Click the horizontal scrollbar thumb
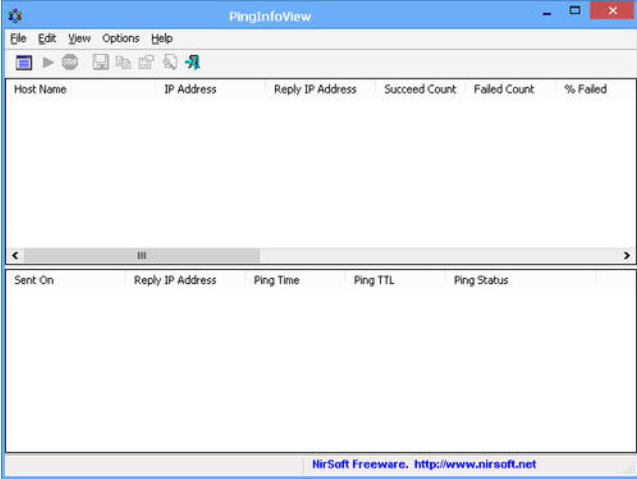Screen dimensions: 637x479 pos(142,256)
